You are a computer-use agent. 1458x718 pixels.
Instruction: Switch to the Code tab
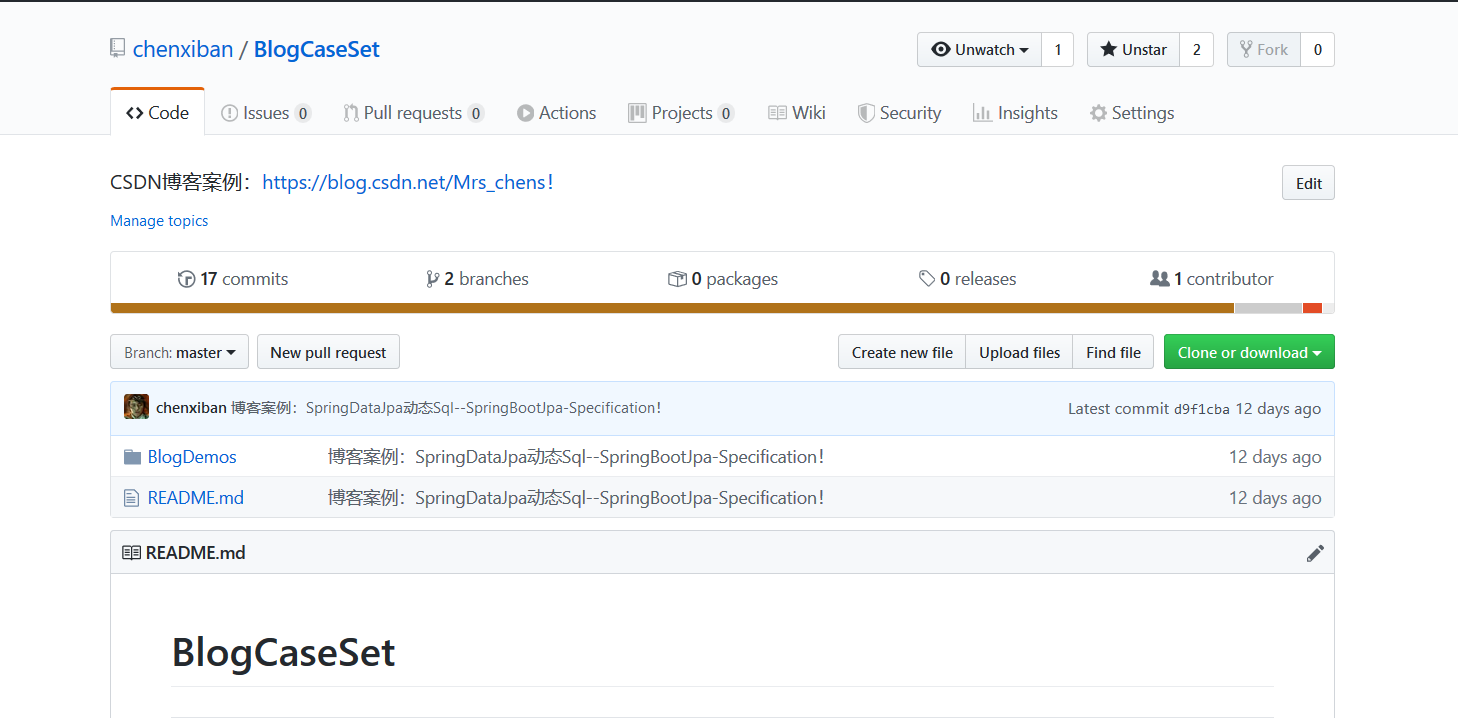(x=157, y=113)
